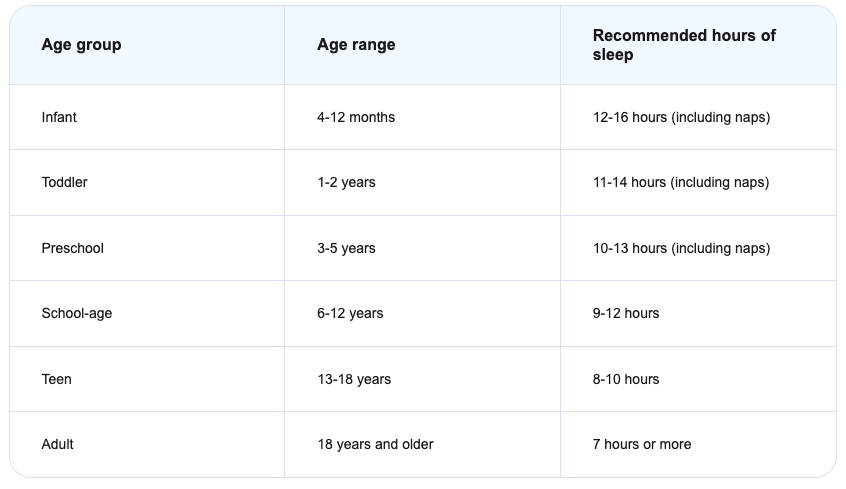
Task: Select the "Toddler" age group cell
Action: pos(64,182)
